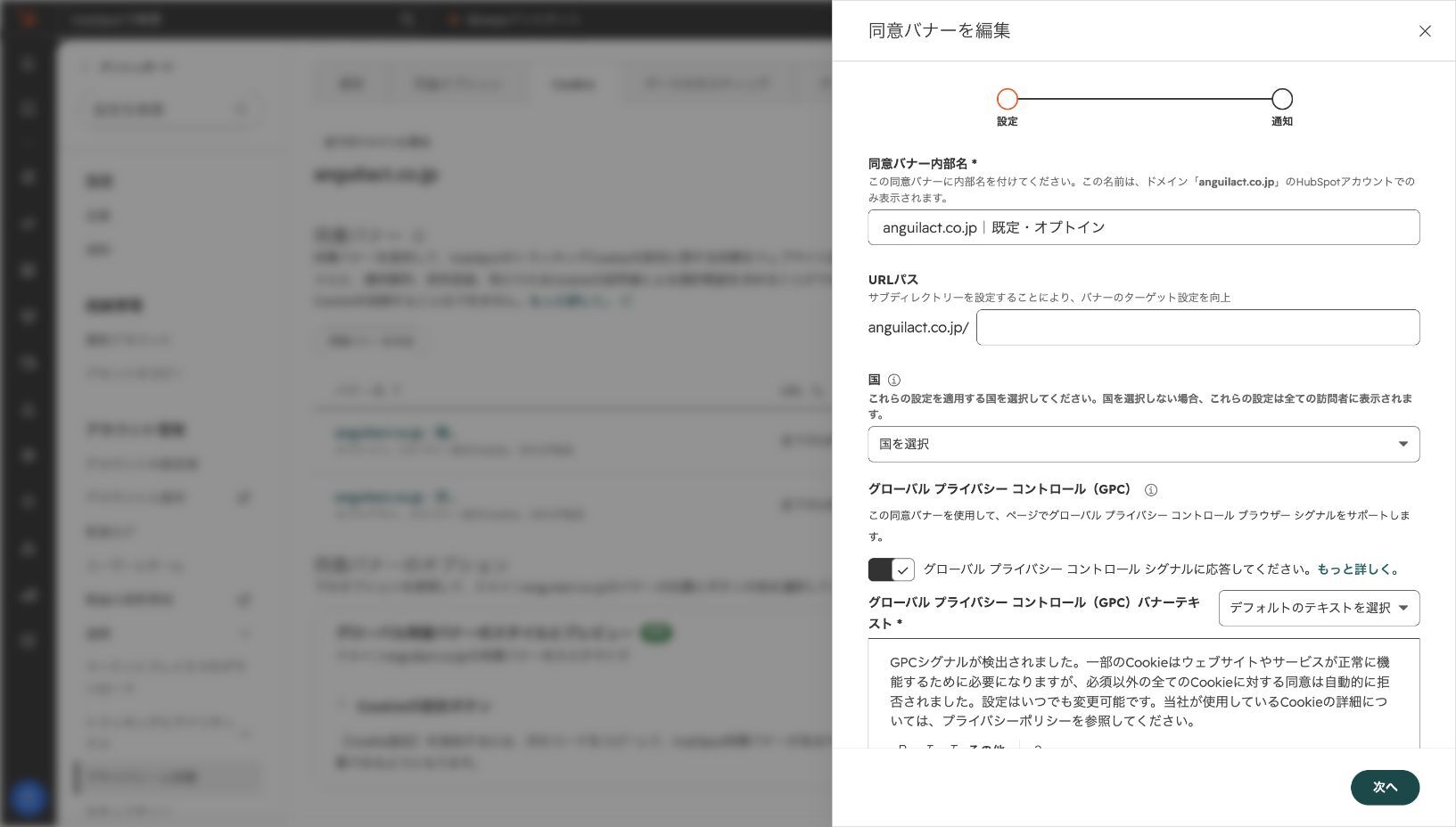Image resolution: width=1456 pixels, height=827 pixels.
Task: Edit the 同意バナー内部名 text field
Action: pyautogui.click(x=1144, y=227)
